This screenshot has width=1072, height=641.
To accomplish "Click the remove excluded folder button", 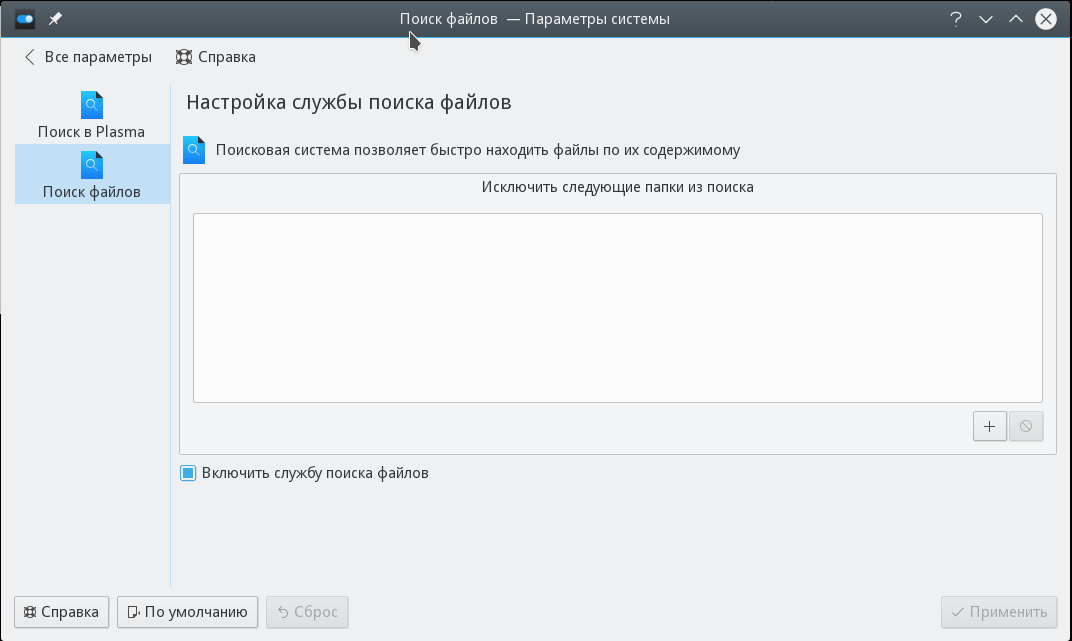I will 1025,426.
